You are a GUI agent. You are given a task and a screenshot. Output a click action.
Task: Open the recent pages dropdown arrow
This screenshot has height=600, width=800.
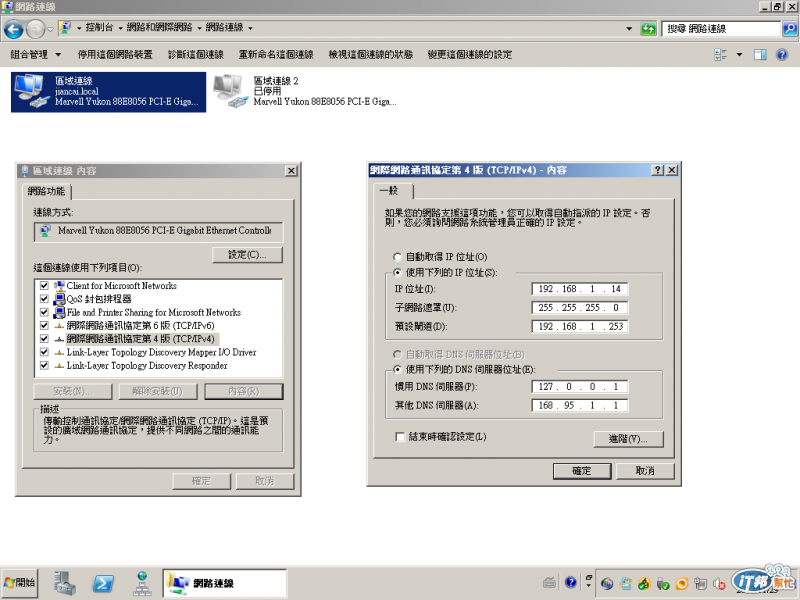[x=51, y=29]
